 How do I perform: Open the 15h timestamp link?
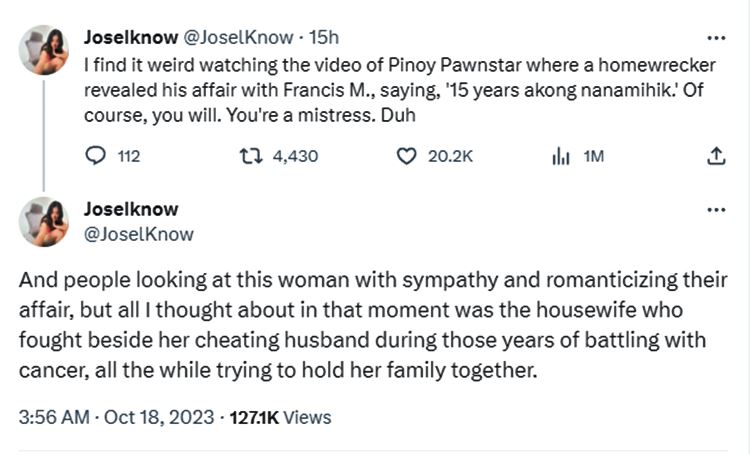click(x=324, y=38)
